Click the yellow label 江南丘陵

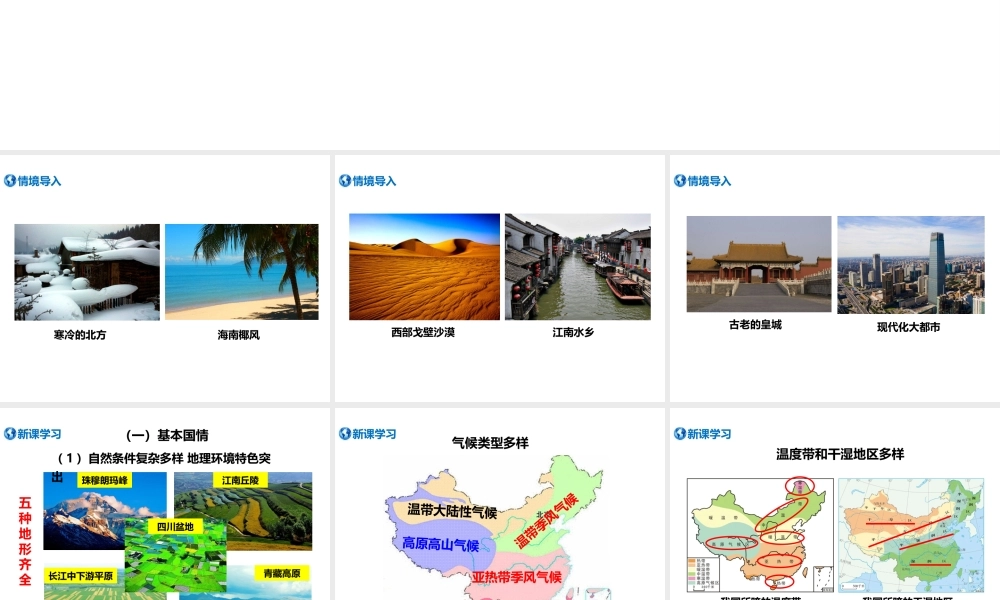click(240, 480)
